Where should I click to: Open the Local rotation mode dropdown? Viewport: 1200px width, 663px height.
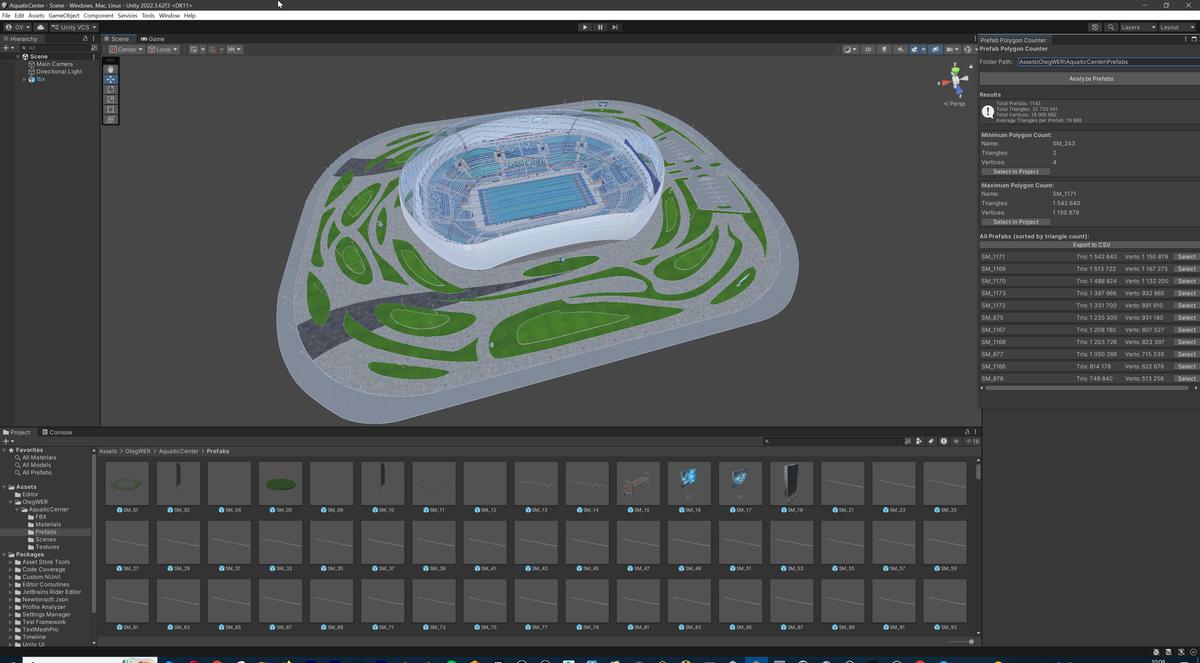click(162, 49)
